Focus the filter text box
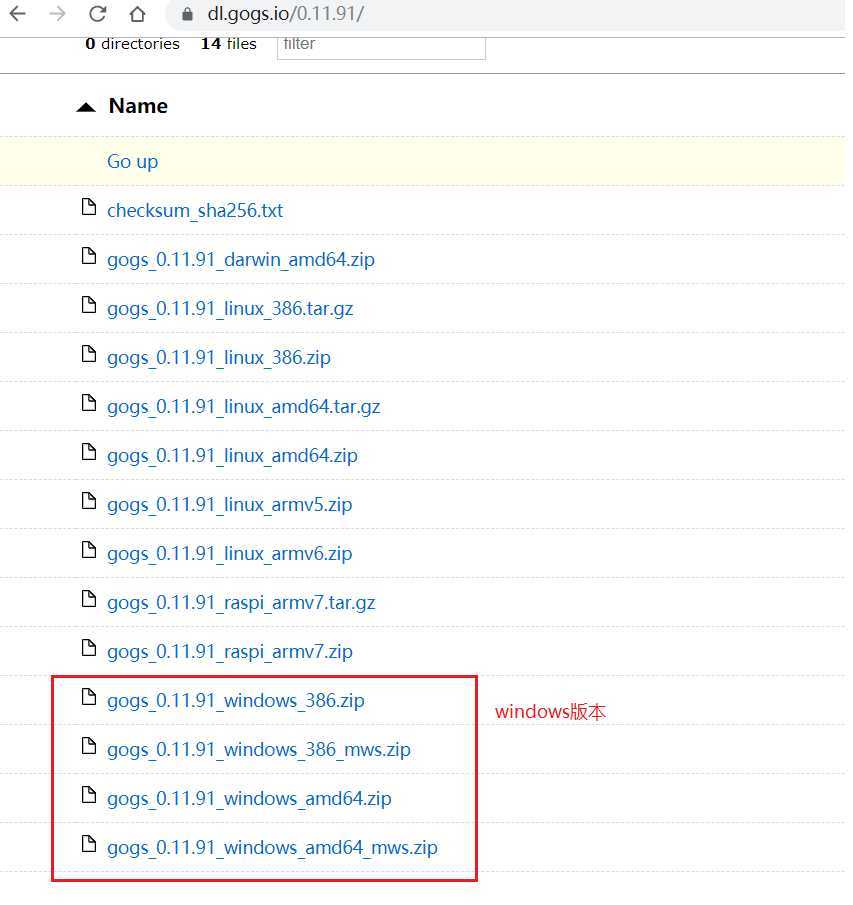This screenshot has height=905, width=853. pos(381,46)
